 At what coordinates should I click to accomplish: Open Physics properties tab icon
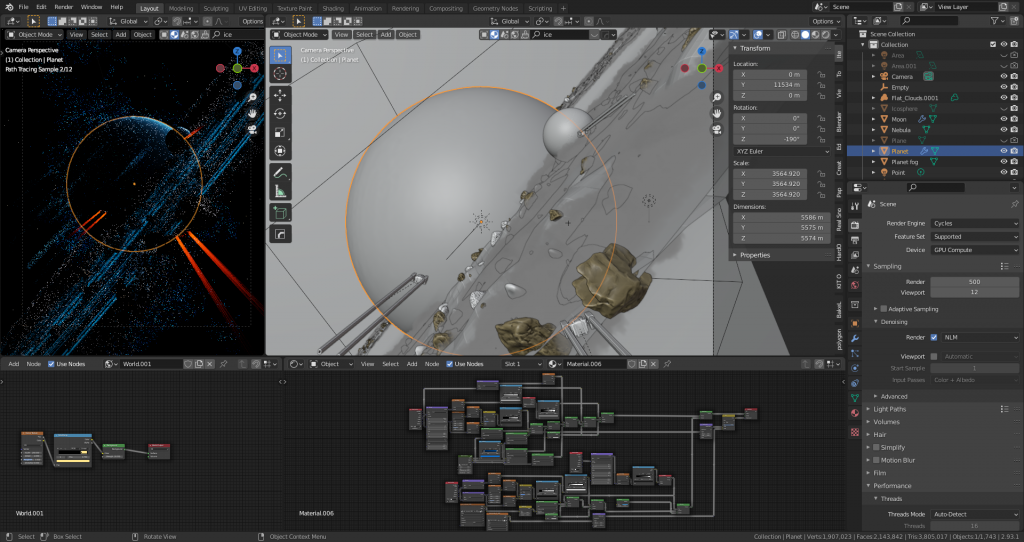[x=855, y=368]
